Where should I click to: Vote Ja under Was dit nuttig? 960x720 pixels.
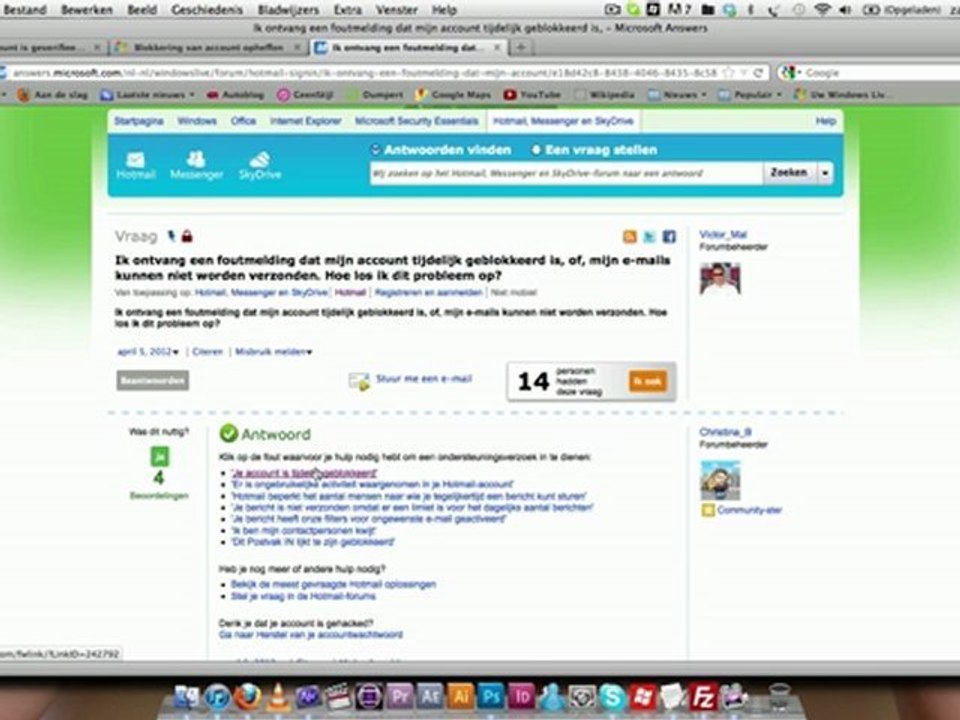pos(160,456)
